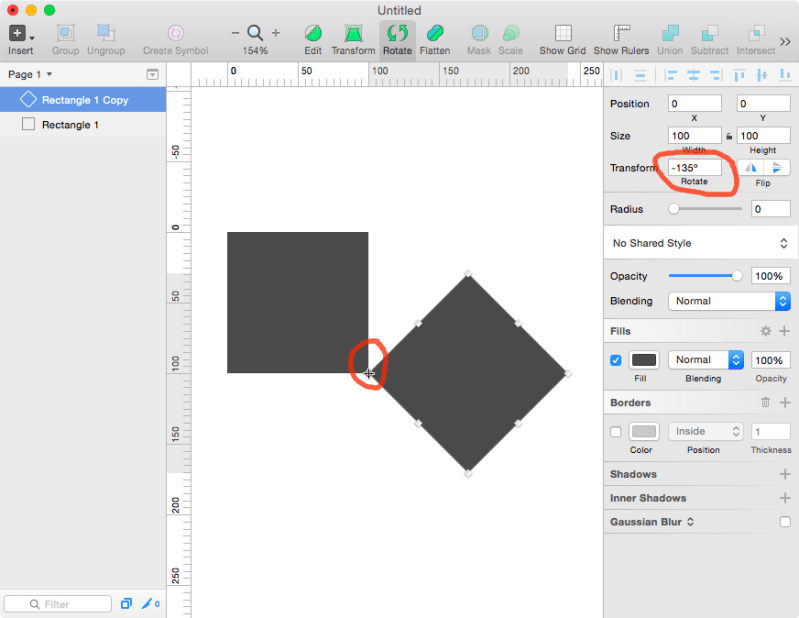Align horizontal centers icon
799x618 pixels.
coord(693,75)
